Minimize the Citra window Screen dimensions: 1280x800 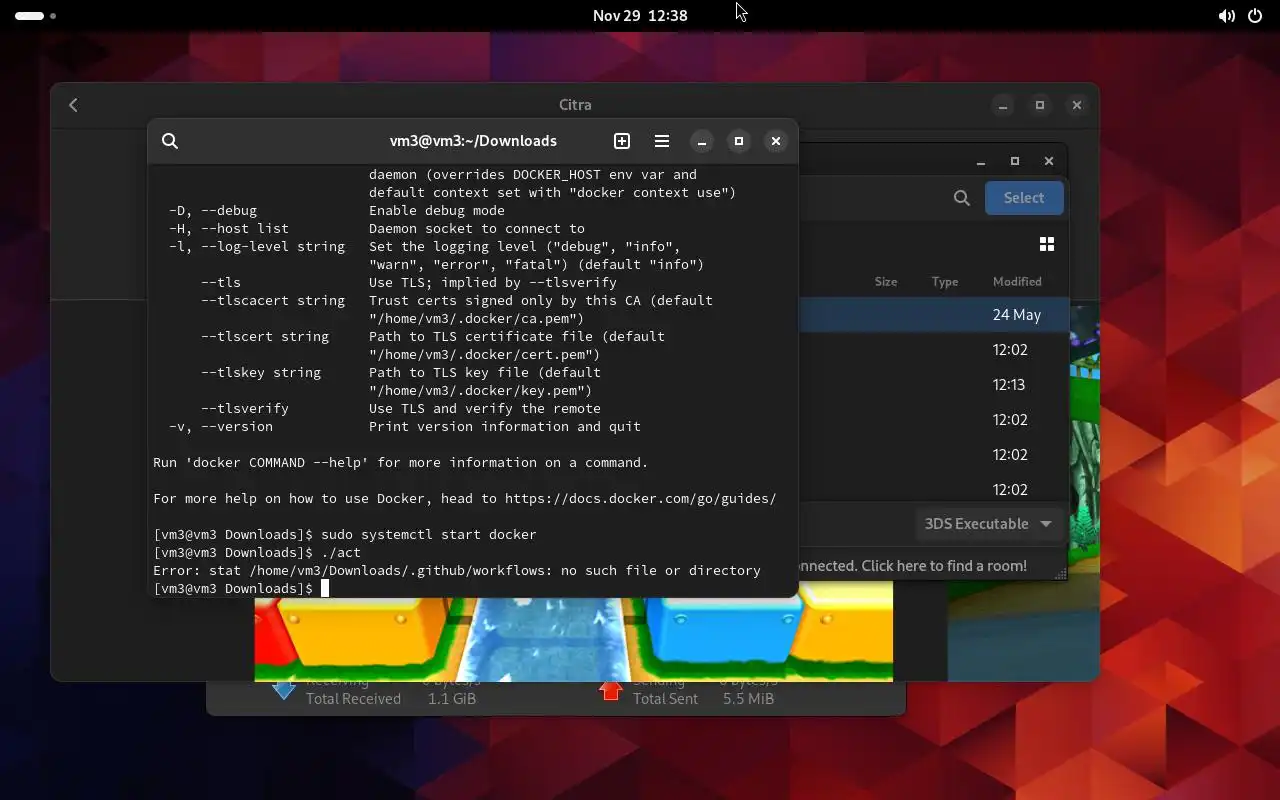click(1003, 105)
